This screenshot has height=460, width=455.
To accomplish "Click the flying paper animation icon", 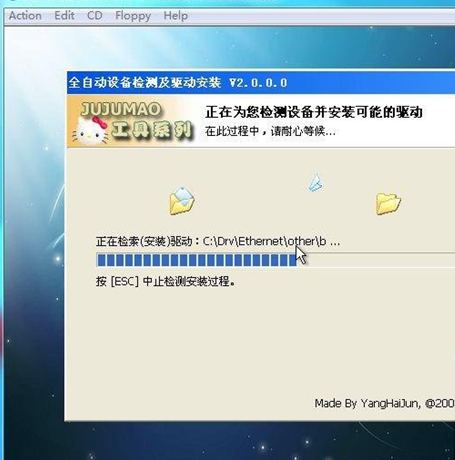I will (315, 183).
